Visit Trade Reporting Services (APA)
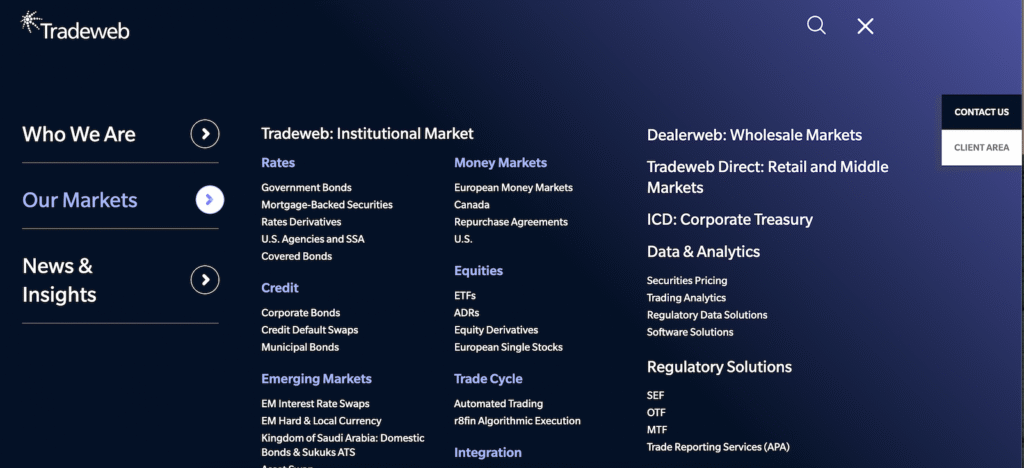Viewport: 1024px width, 468px height. (x=718, y=447)
